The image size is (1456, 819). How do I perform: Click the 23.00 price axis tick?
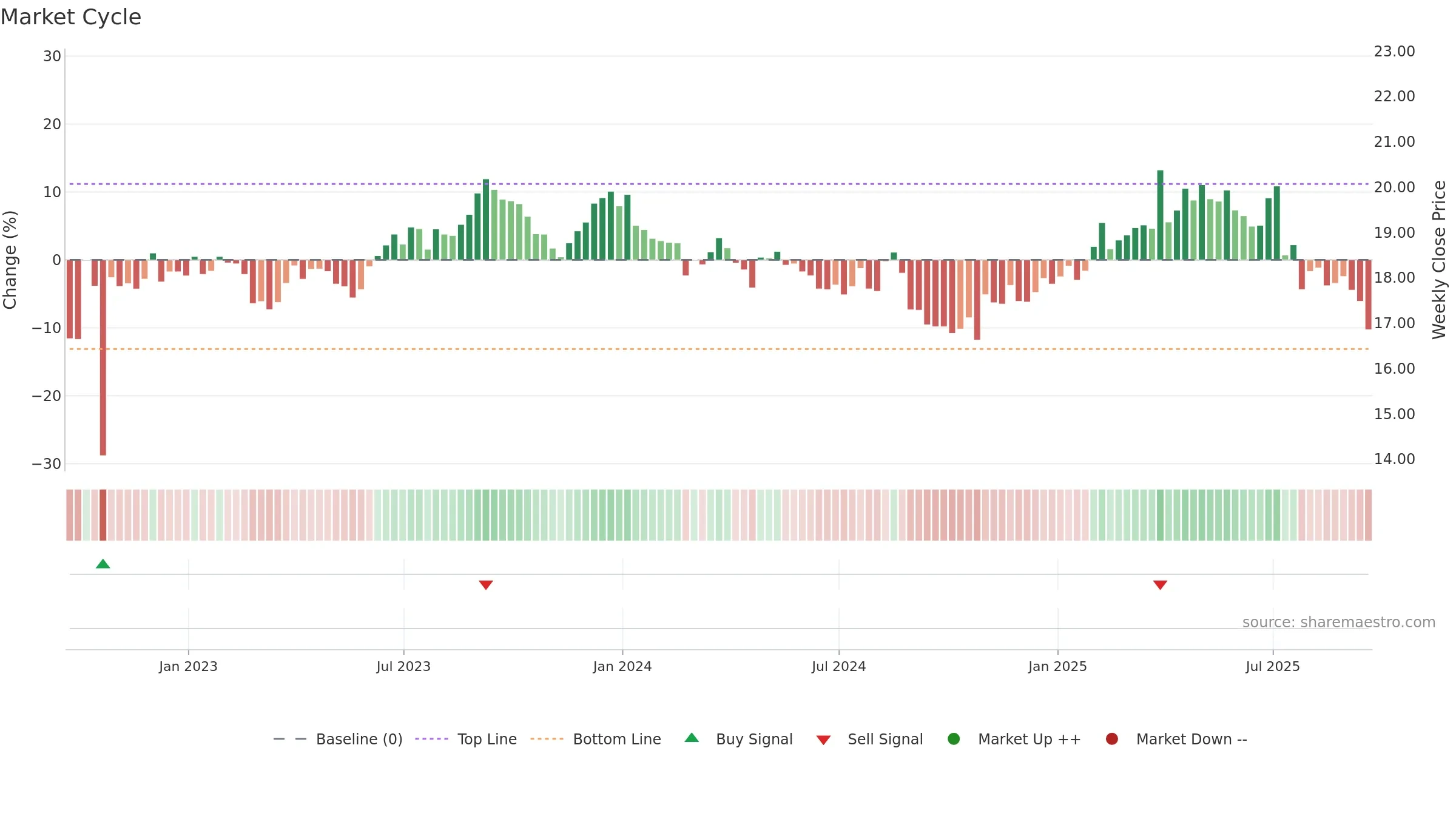(1394, 52)
